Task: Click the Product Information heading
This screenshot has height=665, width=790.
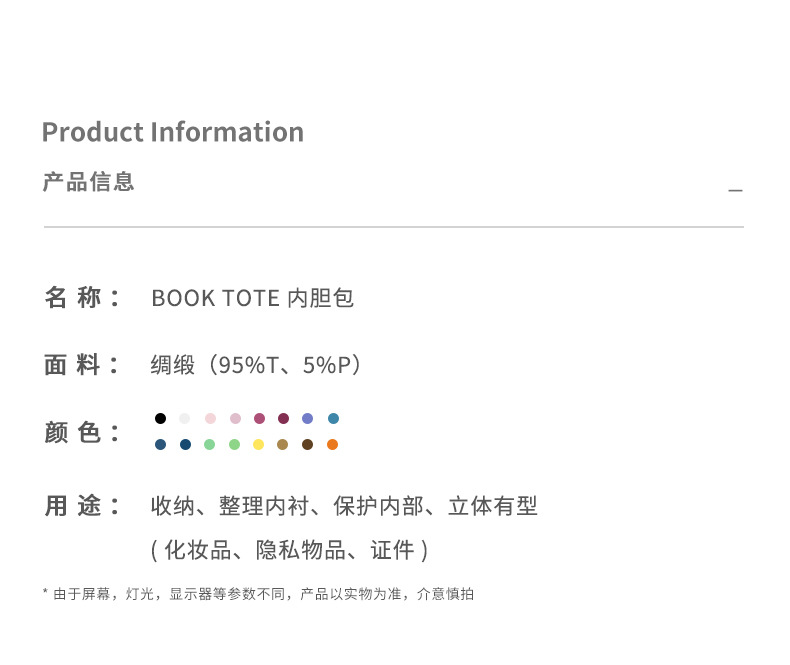Action: (173, 132)
